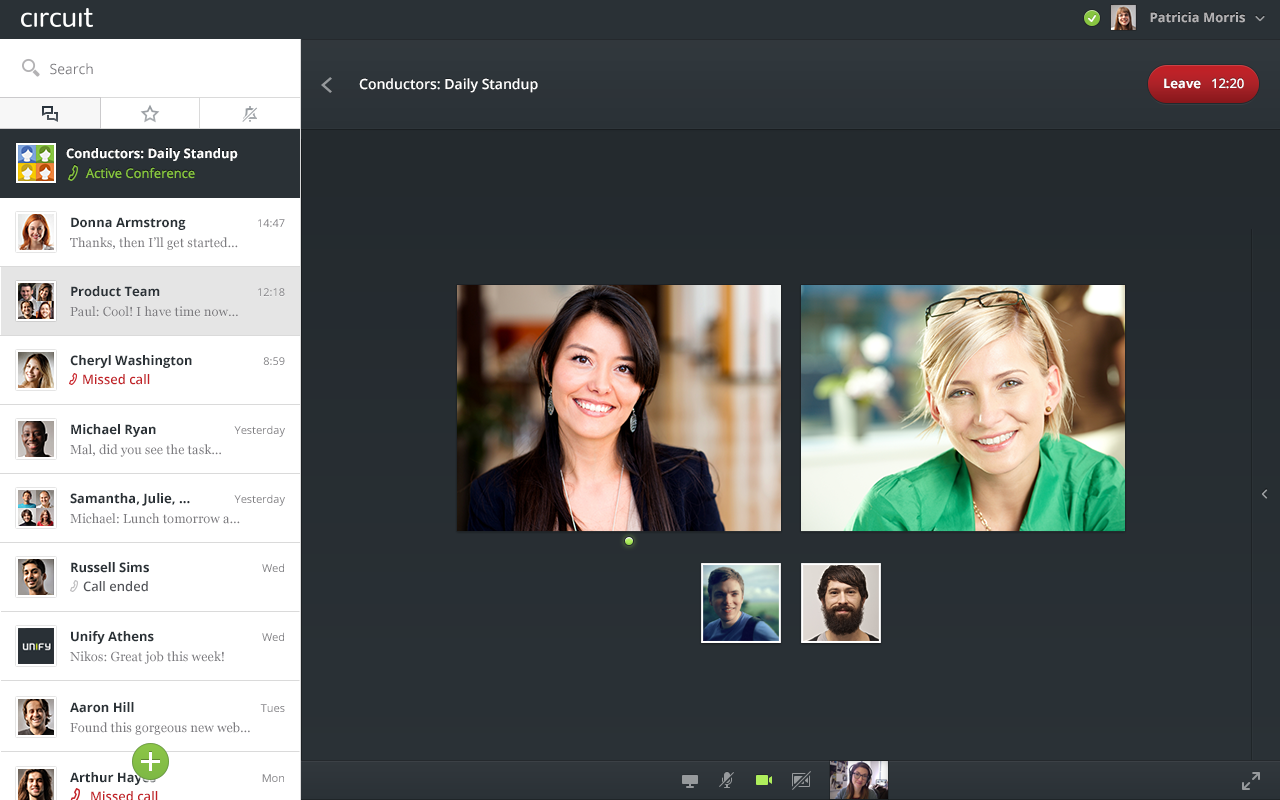Leave the conference call

[1203, 84]
